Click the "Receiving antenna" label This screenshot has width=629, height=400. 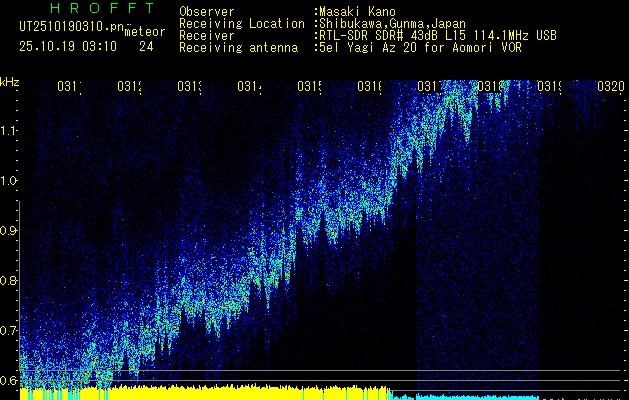pyautogui.click(x=238, y=48)
